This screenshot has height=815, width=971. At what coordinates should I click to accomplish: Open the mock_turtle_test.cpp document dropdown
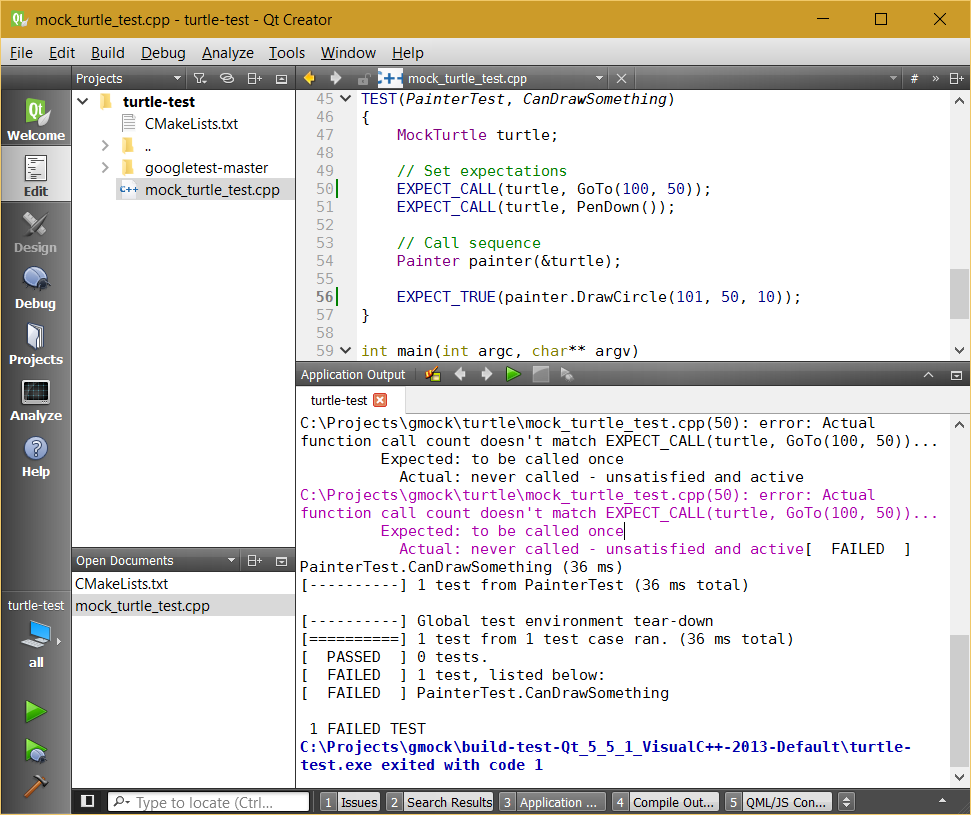(492, 79)
